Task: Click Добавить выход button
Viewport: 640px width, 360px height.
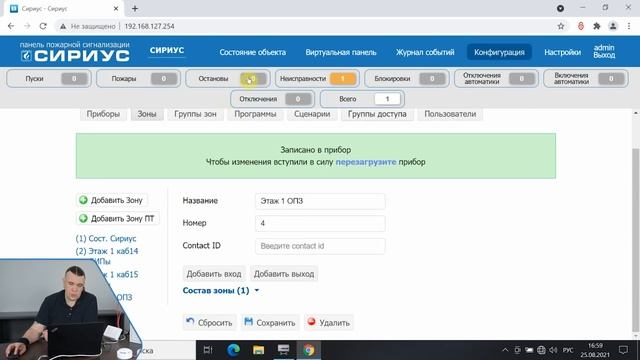Action: pos(284,274)
